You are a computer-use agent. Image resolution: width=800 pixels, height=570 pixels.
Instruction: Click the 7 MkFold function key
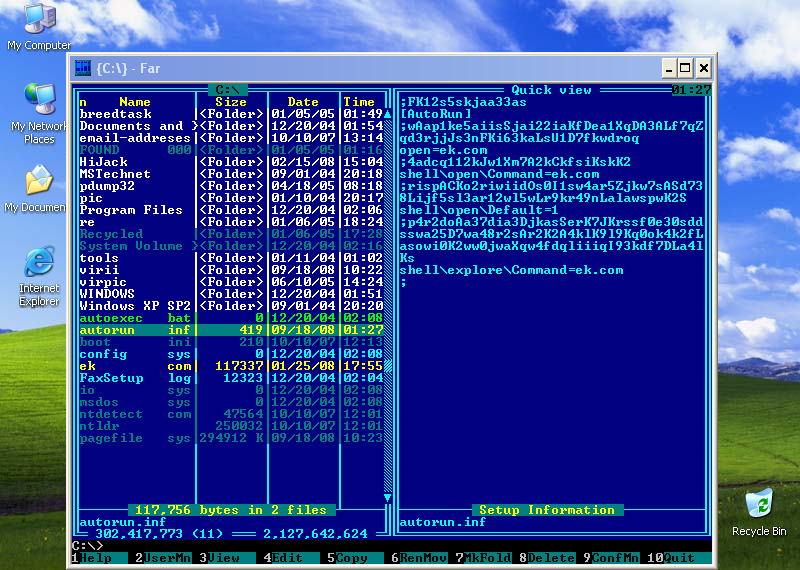[x=483, y=558]
